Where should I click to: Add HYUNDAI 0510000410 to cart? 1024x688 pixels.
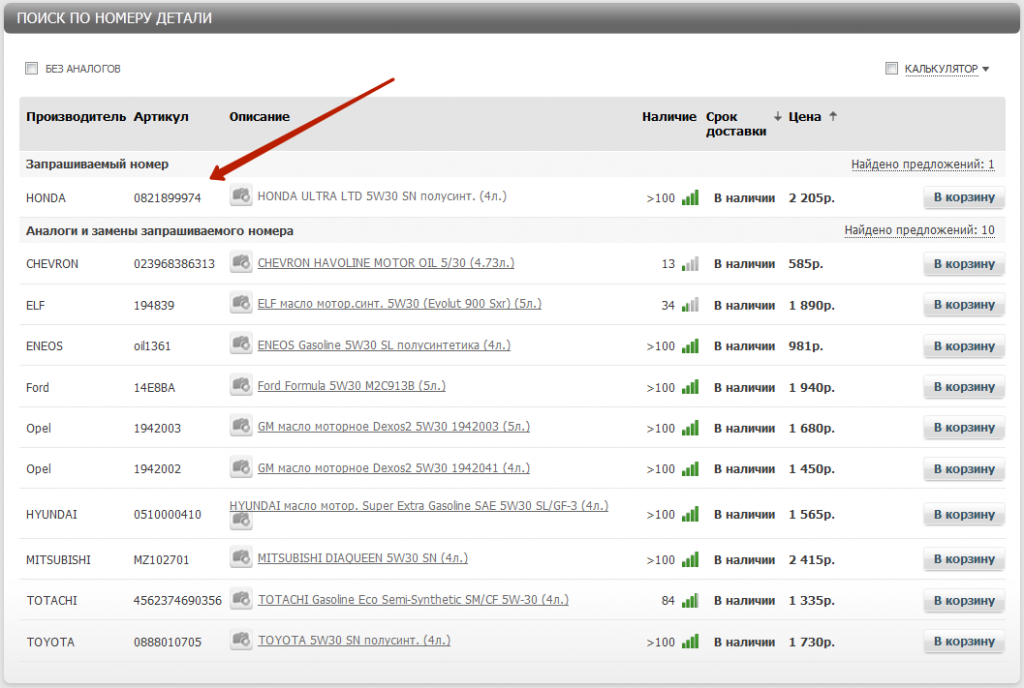964,514
